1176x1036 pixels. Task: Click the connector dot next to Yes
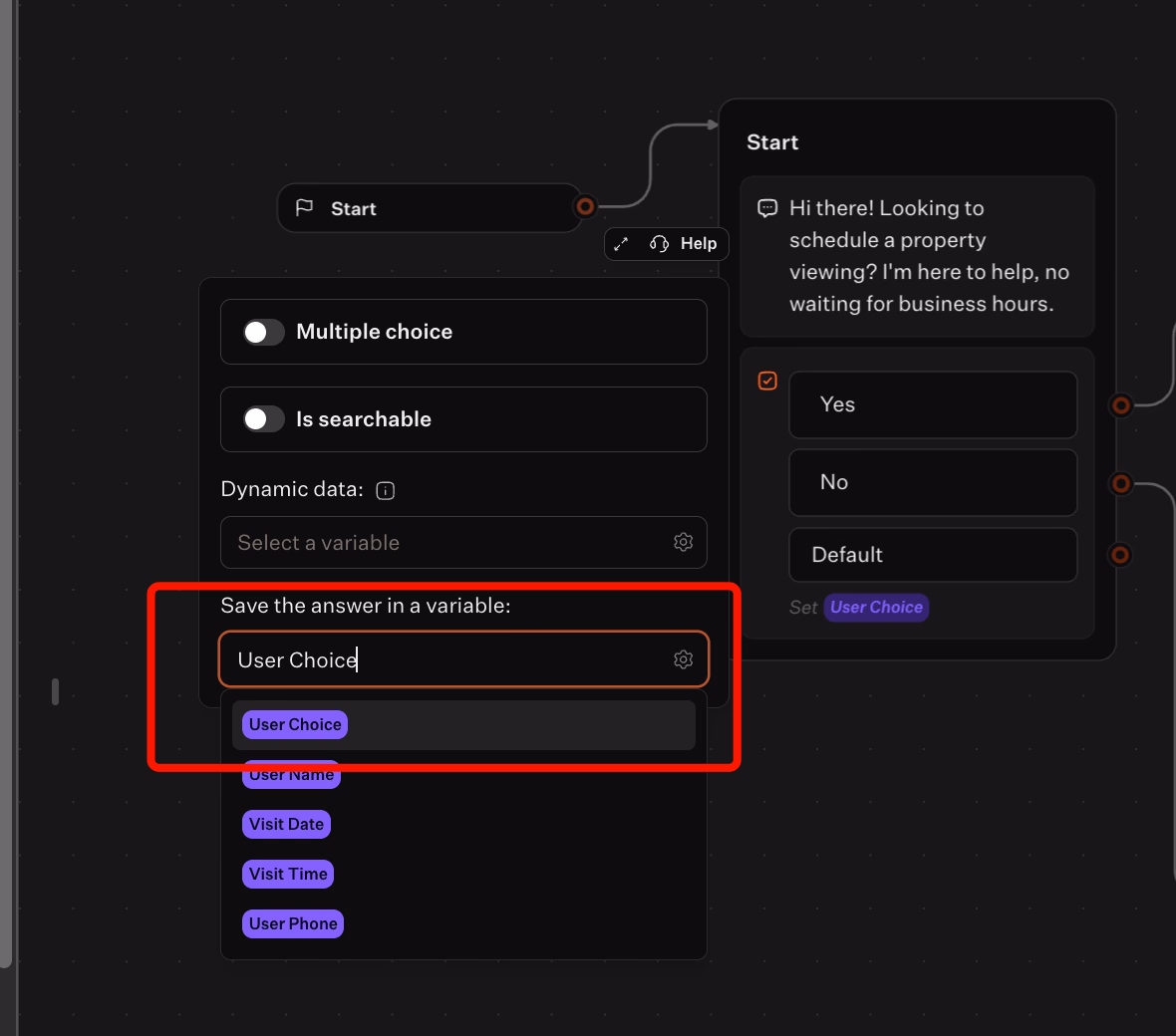click(x=1121, y=405)
